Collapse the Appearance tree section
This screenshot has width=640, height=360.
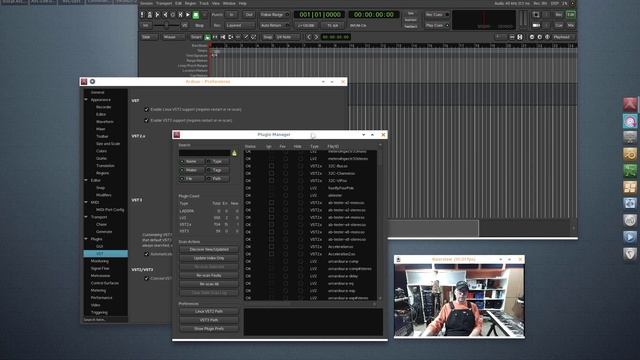[86, 100]
